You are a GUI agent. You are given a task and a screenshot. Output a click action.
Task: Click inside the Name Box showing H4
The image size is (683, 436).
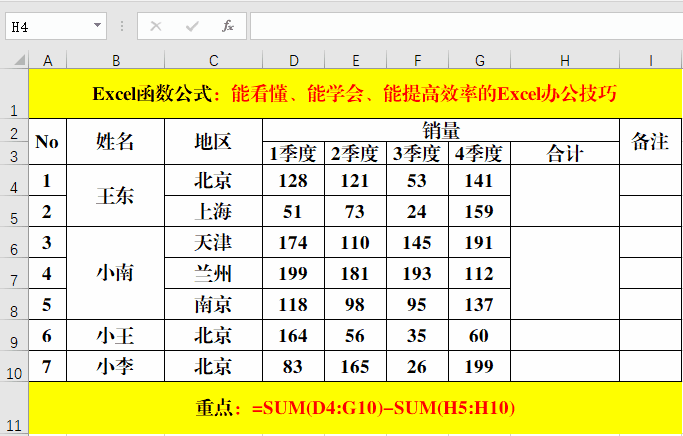[x=48, y=26]
